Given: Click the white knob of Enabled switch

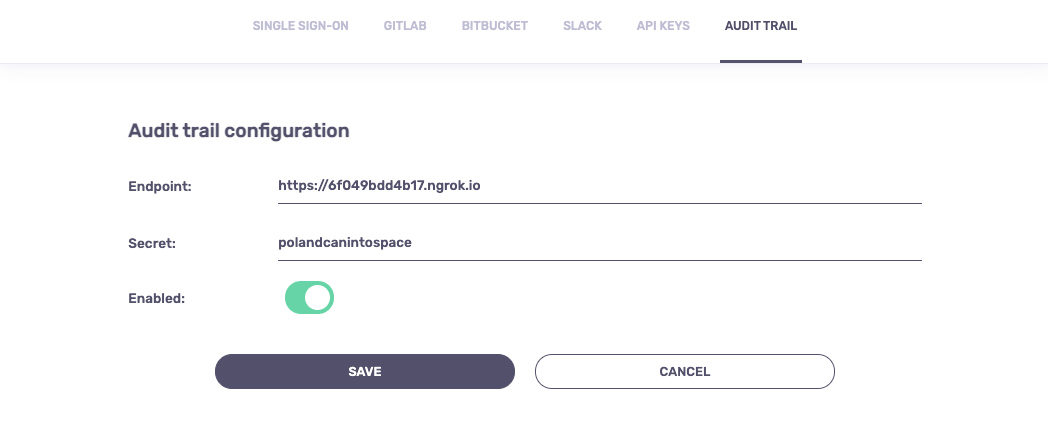Looking at the screenshot, I should coord(317,298).
